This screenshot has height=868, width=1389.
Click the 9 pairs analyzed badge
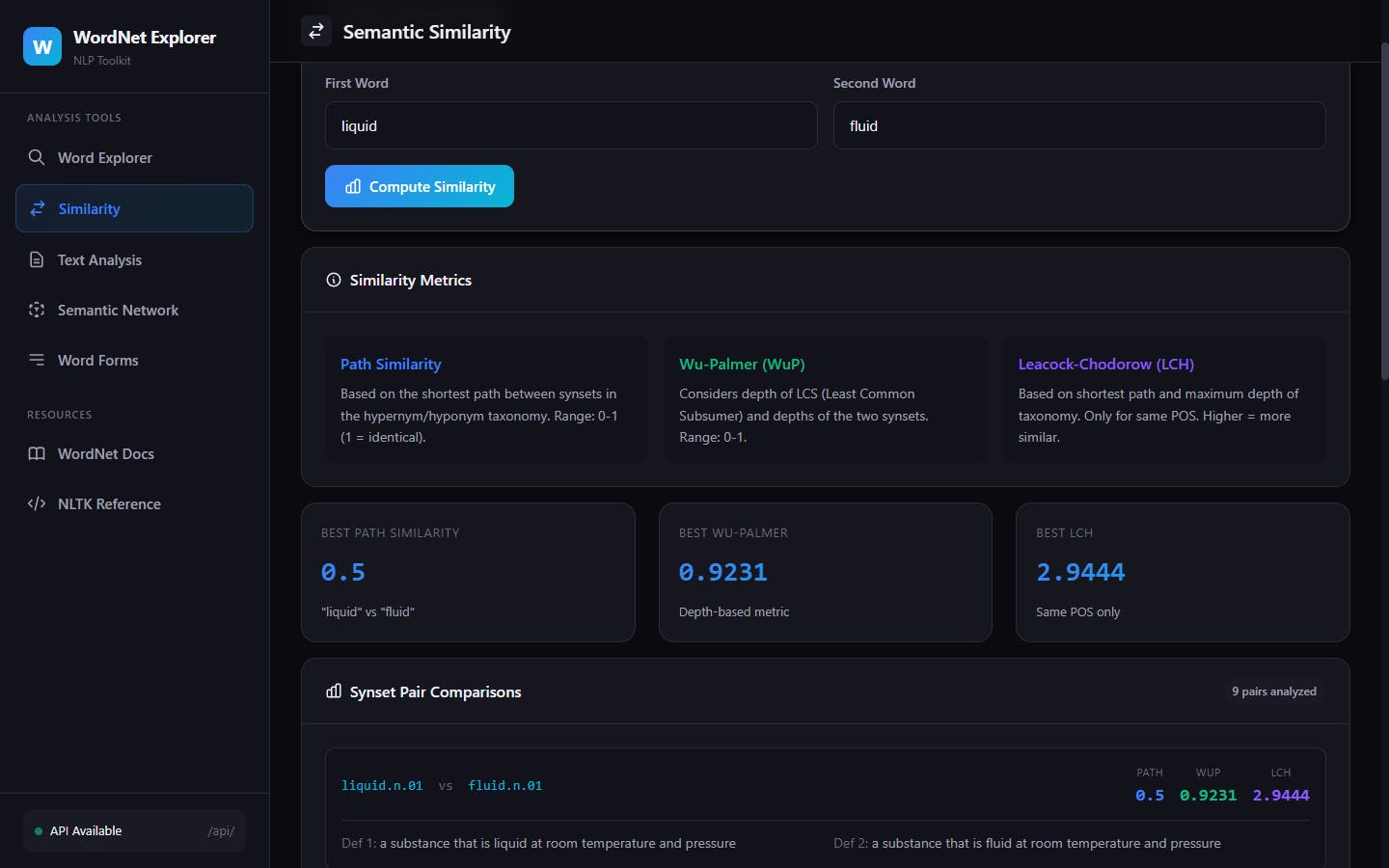pos(1274,692)
